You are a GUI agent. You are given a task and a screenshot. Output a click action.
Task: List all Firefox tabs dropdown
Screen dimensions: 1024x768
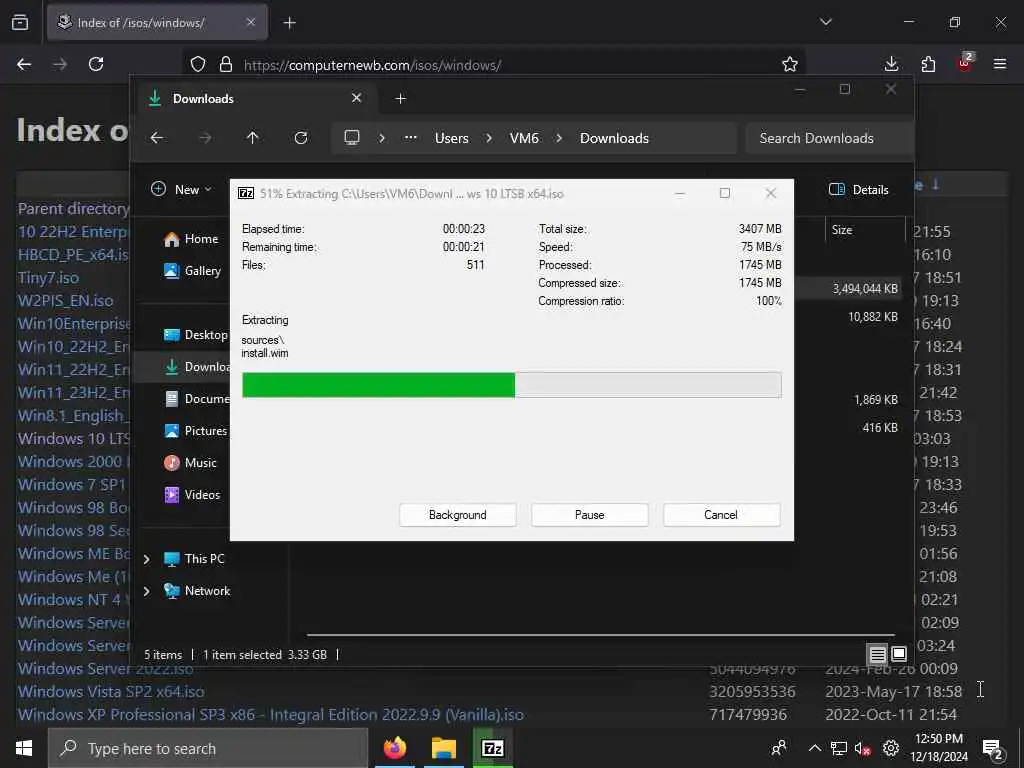(825, 22)
